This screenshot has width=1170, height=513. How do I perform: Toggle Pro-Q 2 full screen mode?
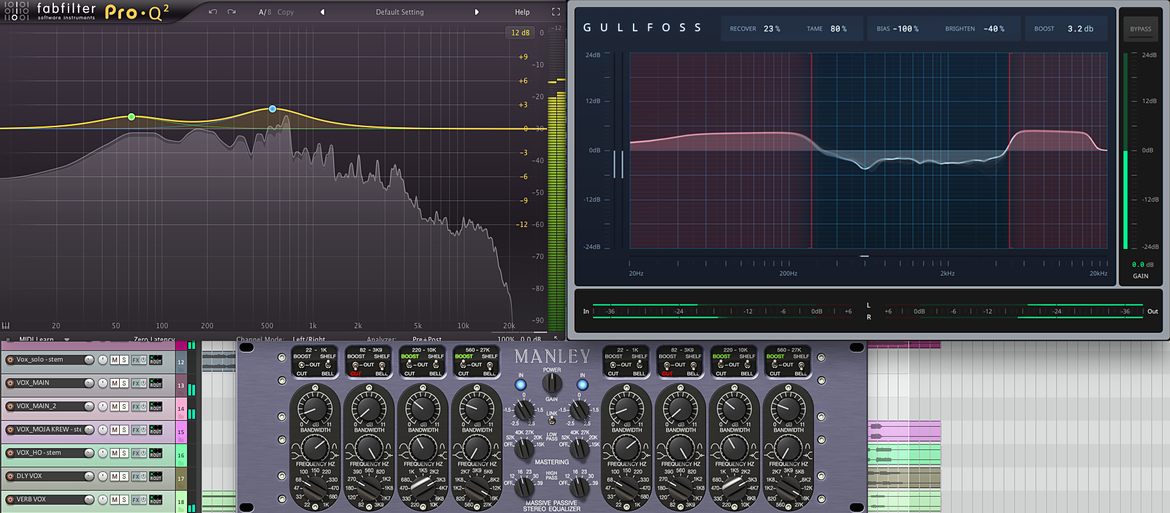click(x=556, y=12)
